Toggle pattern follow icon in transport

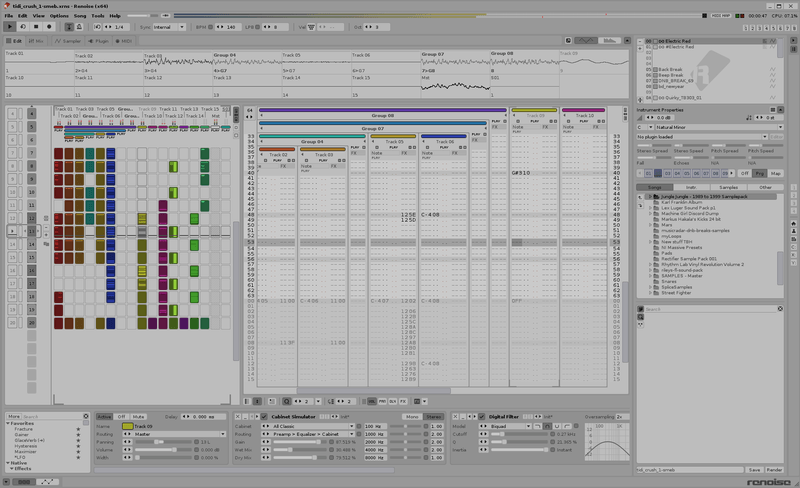tap(69, 27)
